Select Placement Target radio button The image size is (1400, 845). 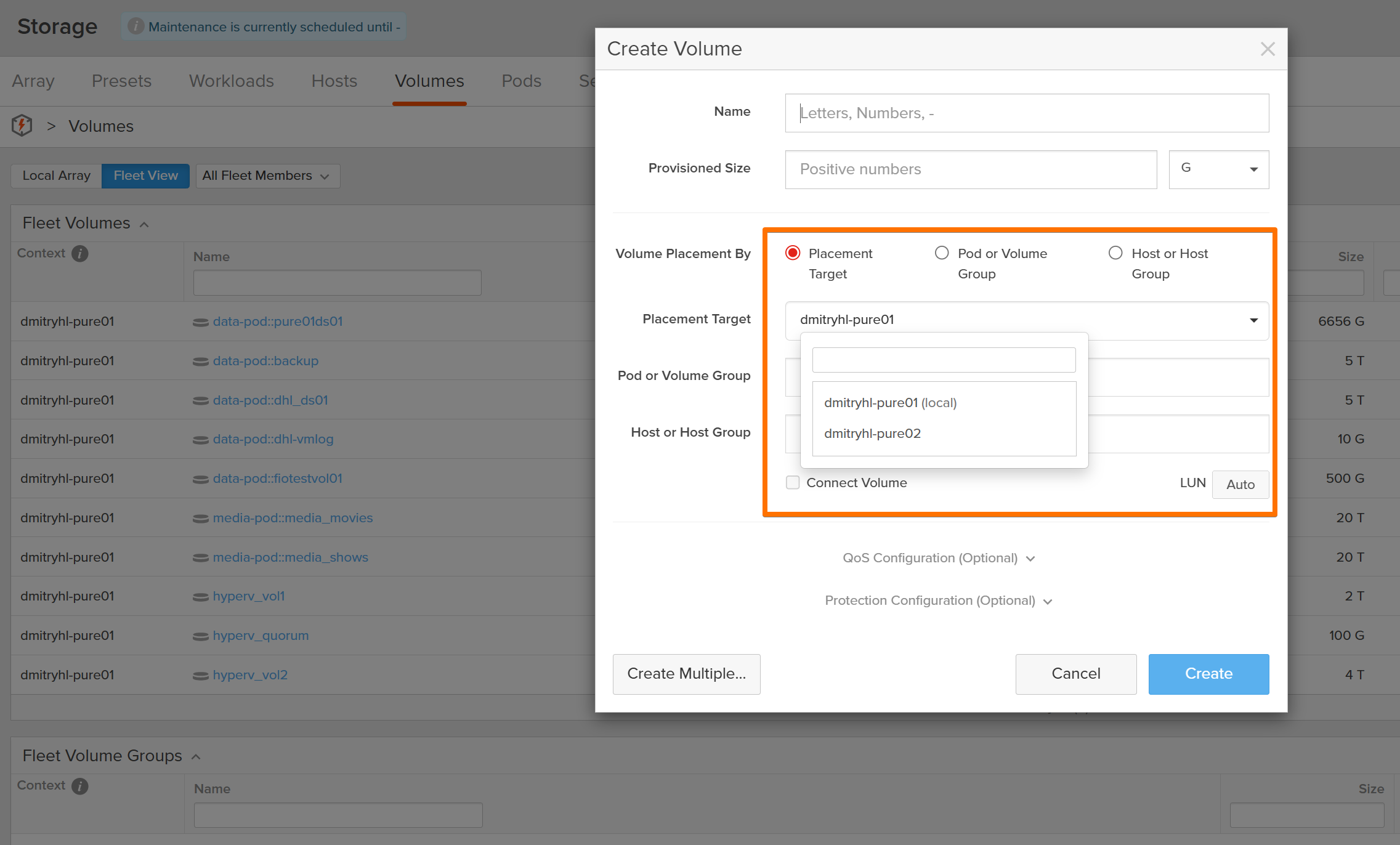793,253
